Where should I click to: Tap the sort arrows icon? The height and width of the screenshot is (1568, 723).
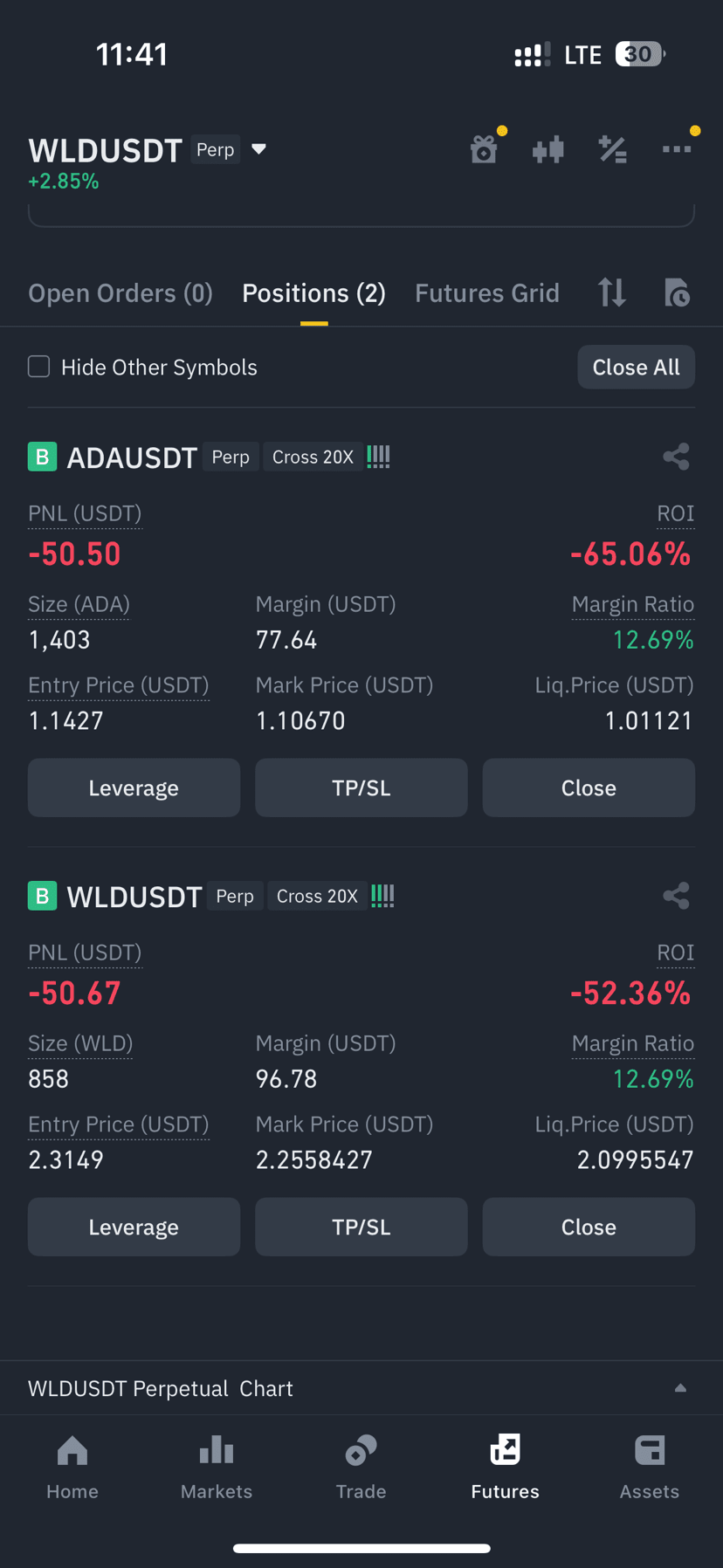coord(612,292)
